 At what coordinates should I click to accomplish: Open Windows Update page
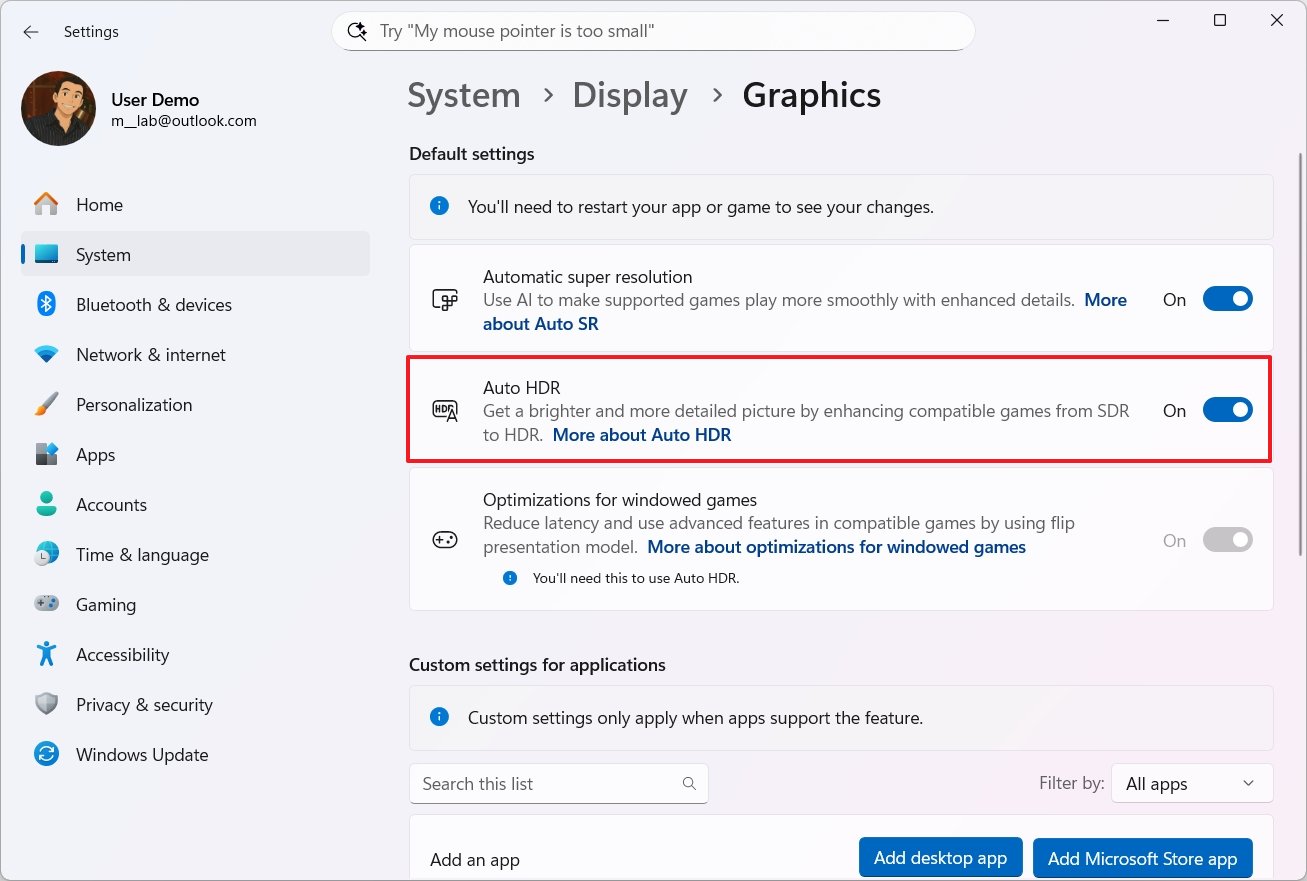[x=195, y=755]
